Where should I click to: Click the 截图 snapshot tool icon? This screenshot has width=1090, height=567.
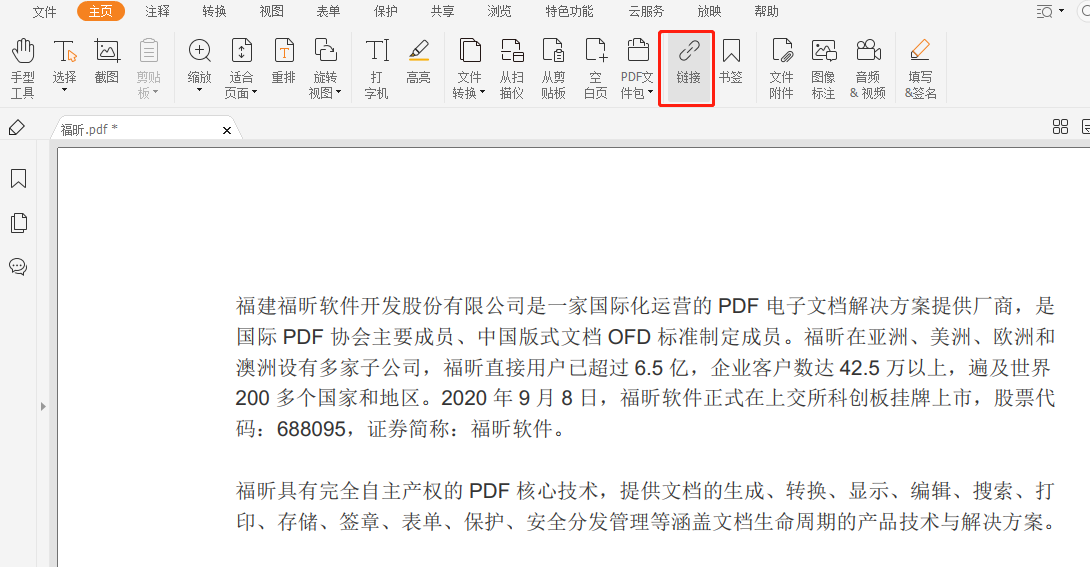[x=107, y=60]
